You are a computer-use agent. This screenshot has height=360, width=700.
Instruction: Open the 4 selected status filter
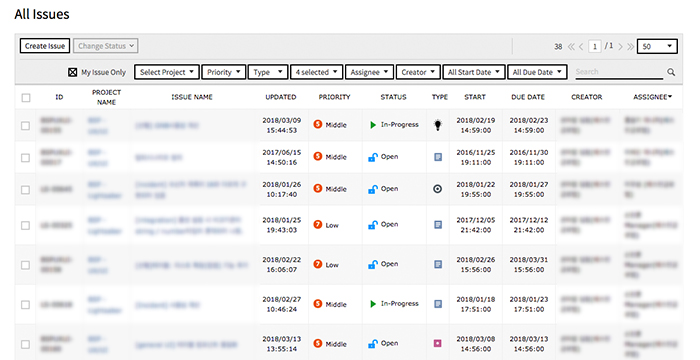317,72
